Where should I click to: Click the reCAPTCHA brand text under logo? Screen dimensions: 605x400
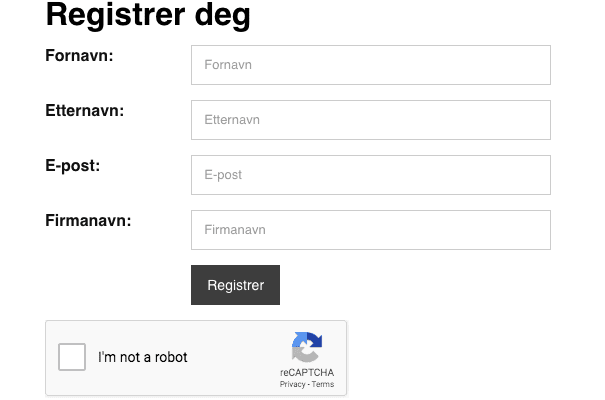click(x=307, y=373)
